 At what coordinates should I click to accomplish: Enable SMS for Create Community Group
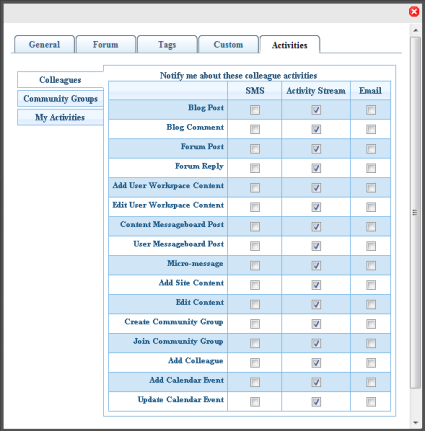(x=255, y=324)
